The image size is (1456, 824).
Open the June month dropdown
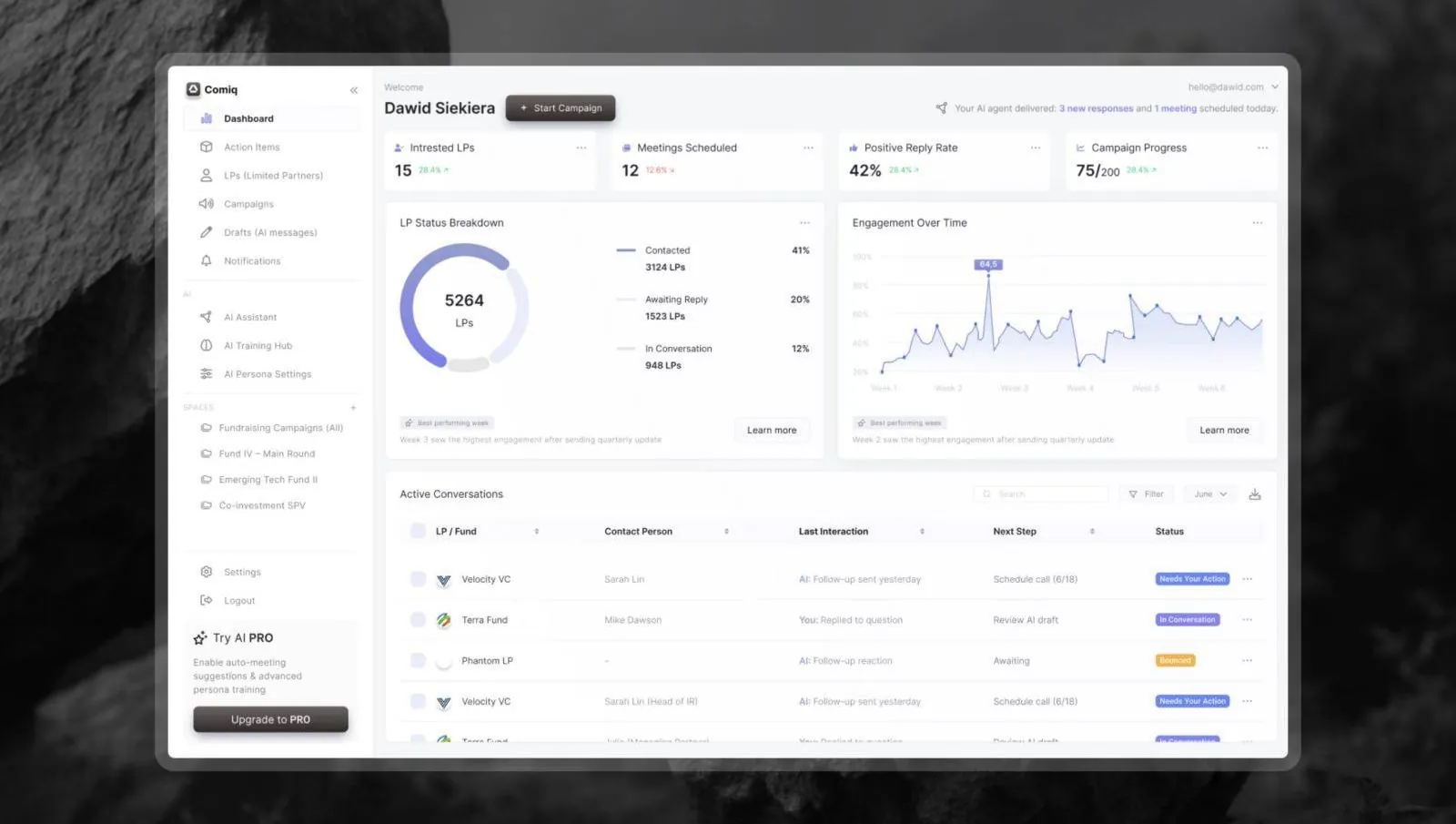[x=1210, y=494]
